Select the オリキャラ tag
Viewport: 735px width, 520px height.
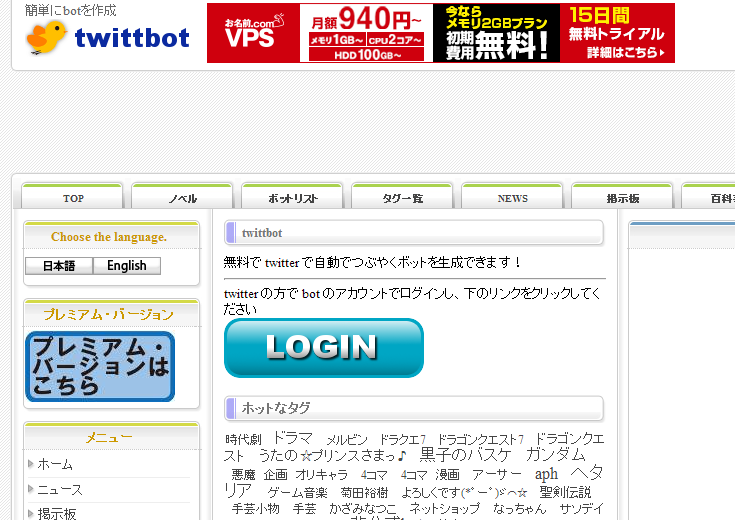click(322, 475)
